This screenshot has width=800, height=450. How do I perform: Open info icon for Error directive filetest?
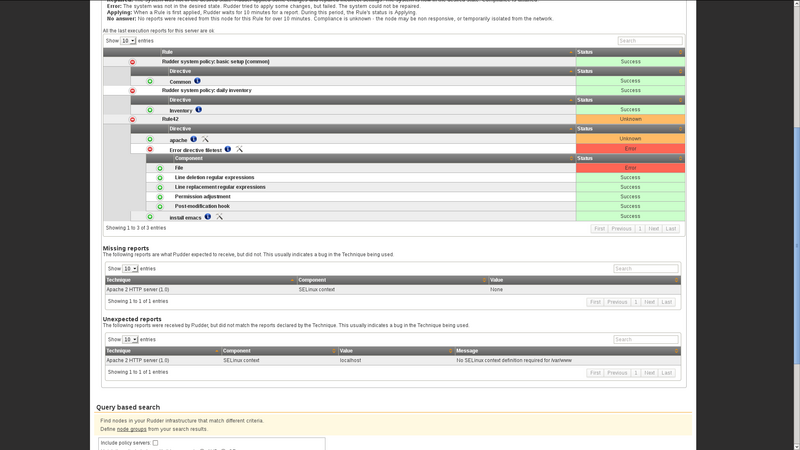[228, 149]
